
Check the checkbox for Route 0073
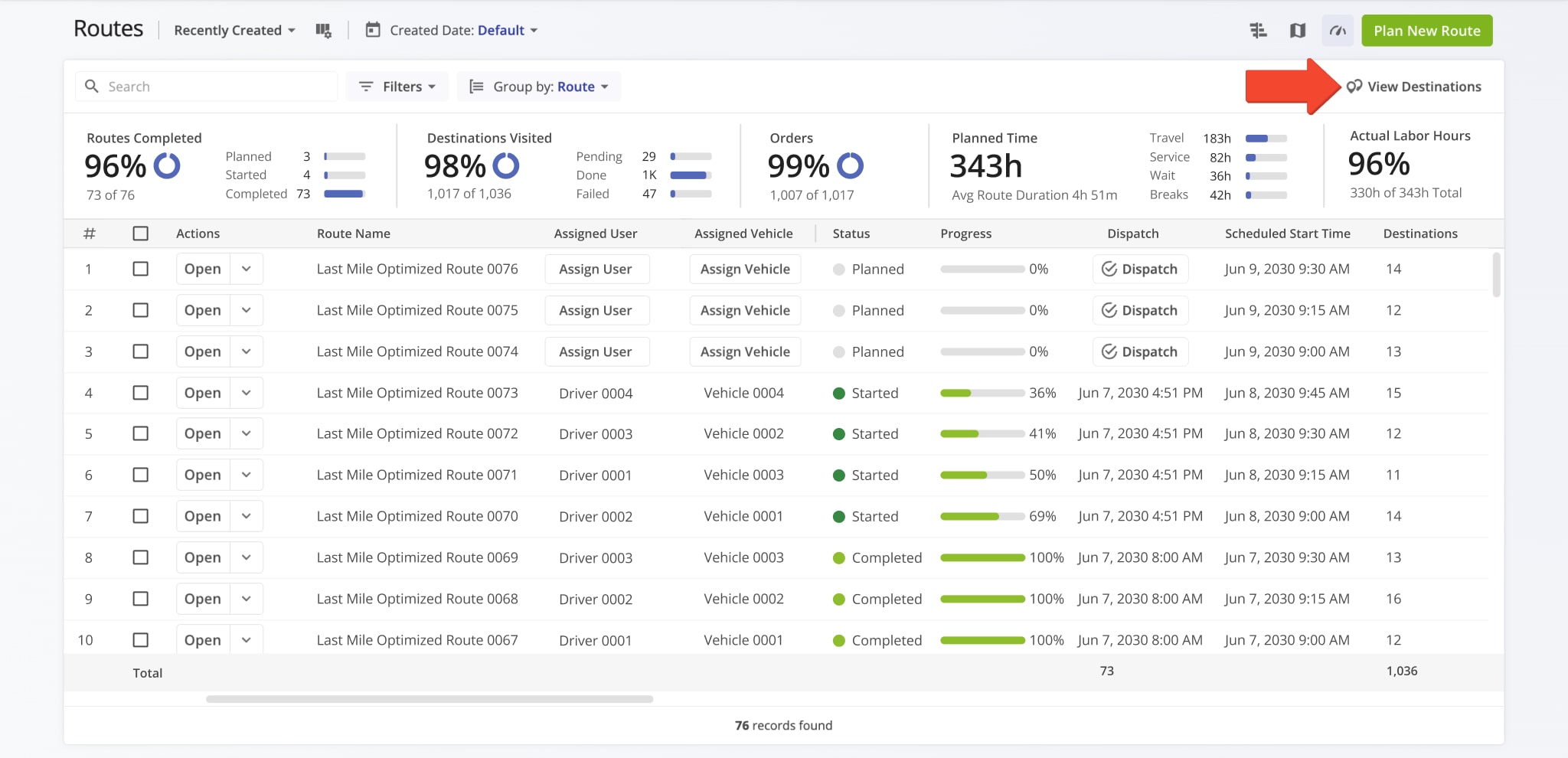(141, 393)
